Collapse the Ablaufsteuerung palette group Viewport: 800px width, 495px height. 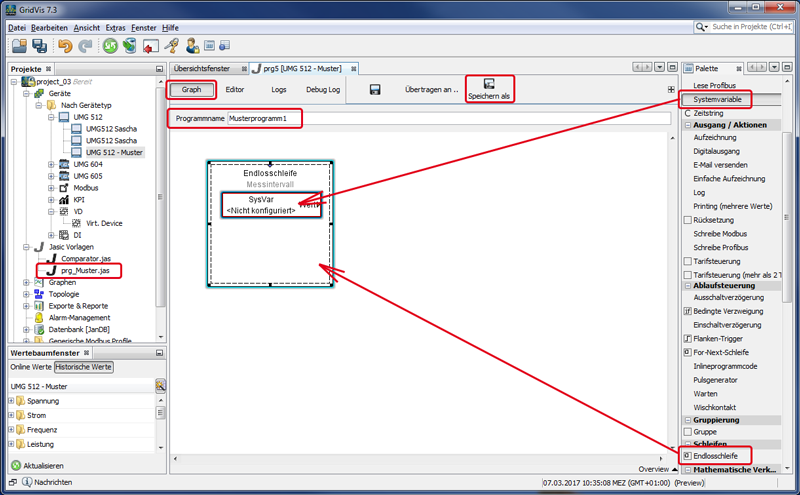tap(688, 286)
